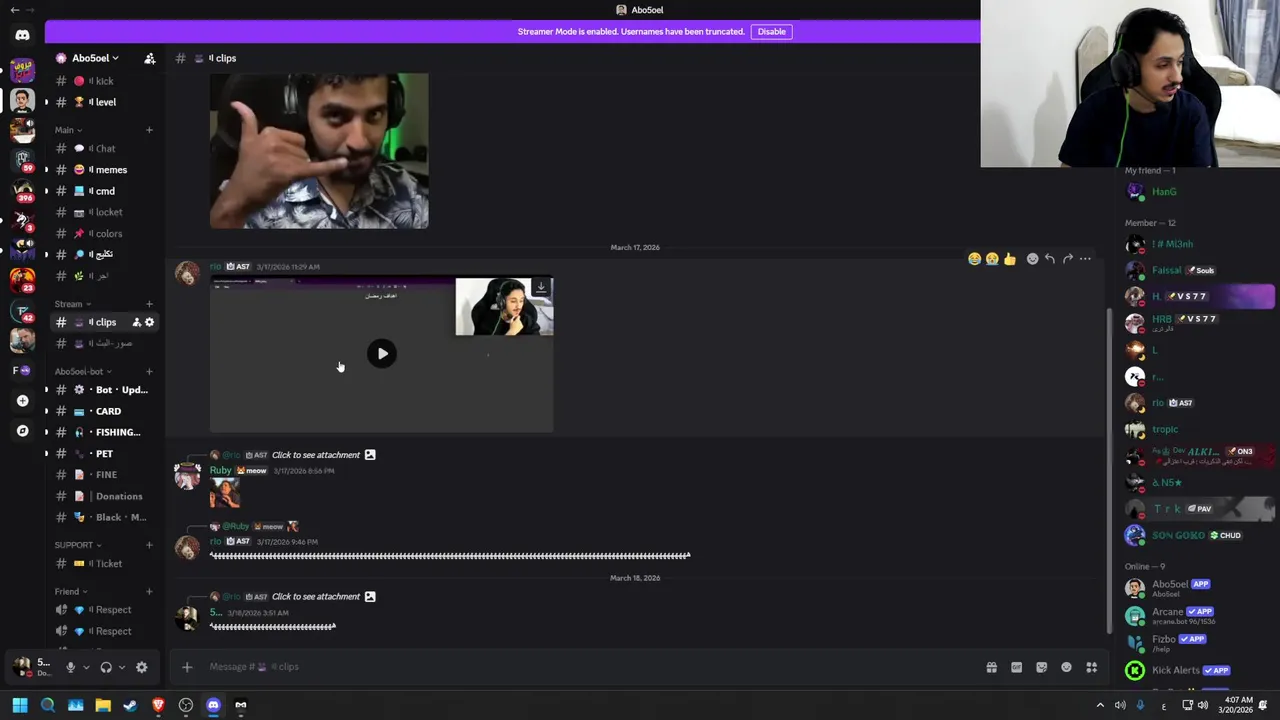Open the locket channel
Viewport: 1280px width, 720px height.
[105, 212]
